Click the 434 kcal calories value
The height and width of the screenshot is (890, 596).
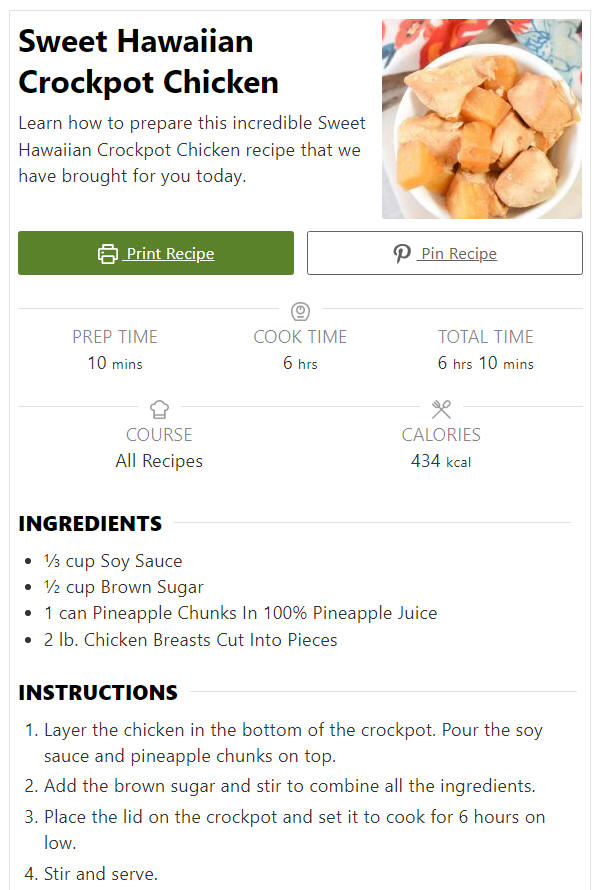[441, 461]
